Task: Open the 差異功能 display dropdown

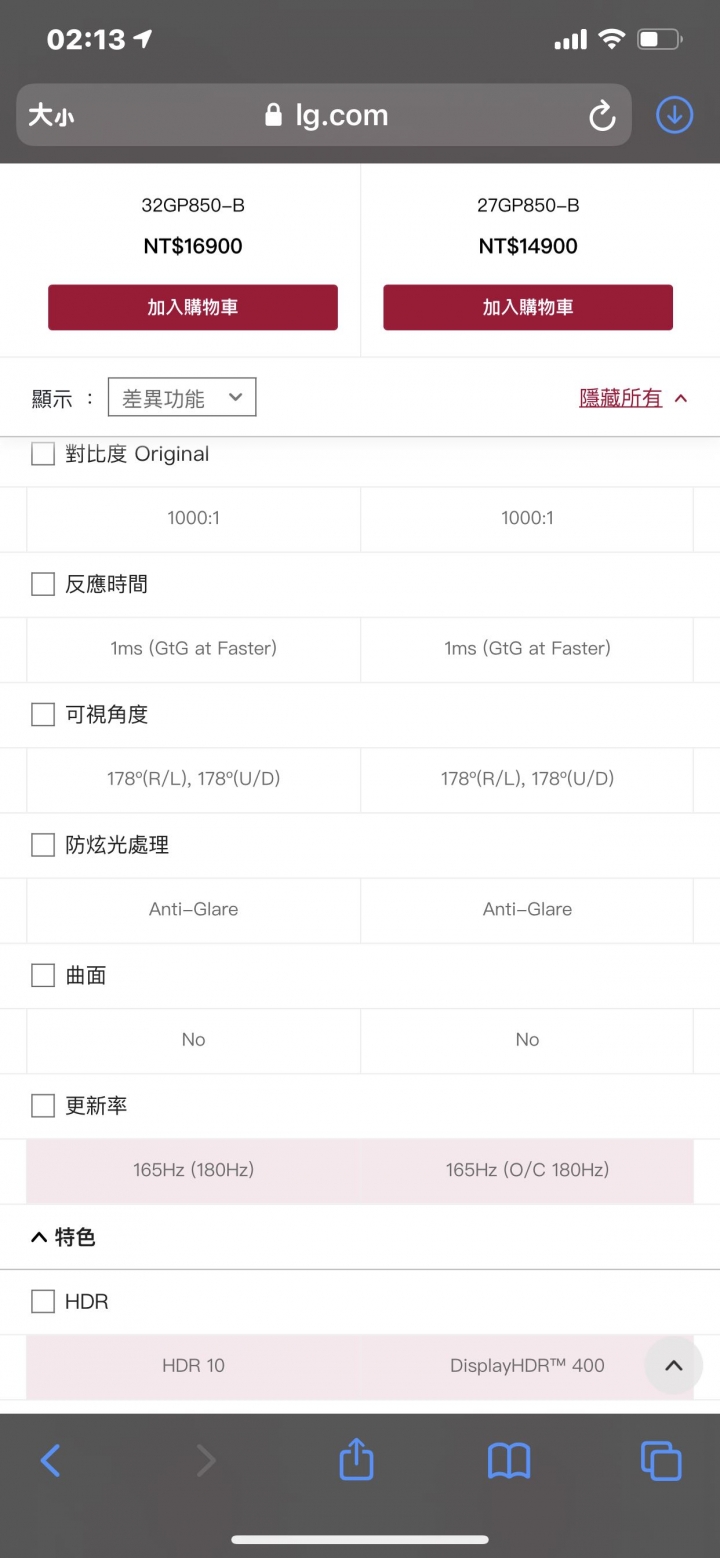Action: (x=182, y=397)
